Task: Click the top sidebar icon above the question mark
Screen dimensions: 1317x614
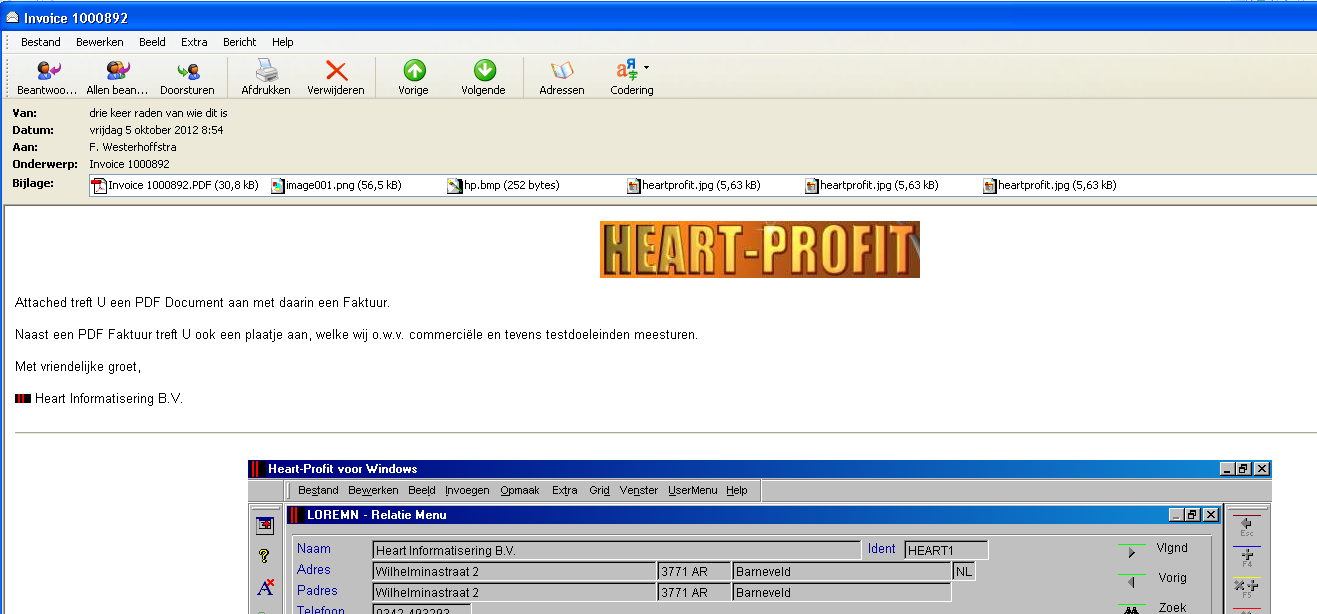Action: [x=265, y=524]
